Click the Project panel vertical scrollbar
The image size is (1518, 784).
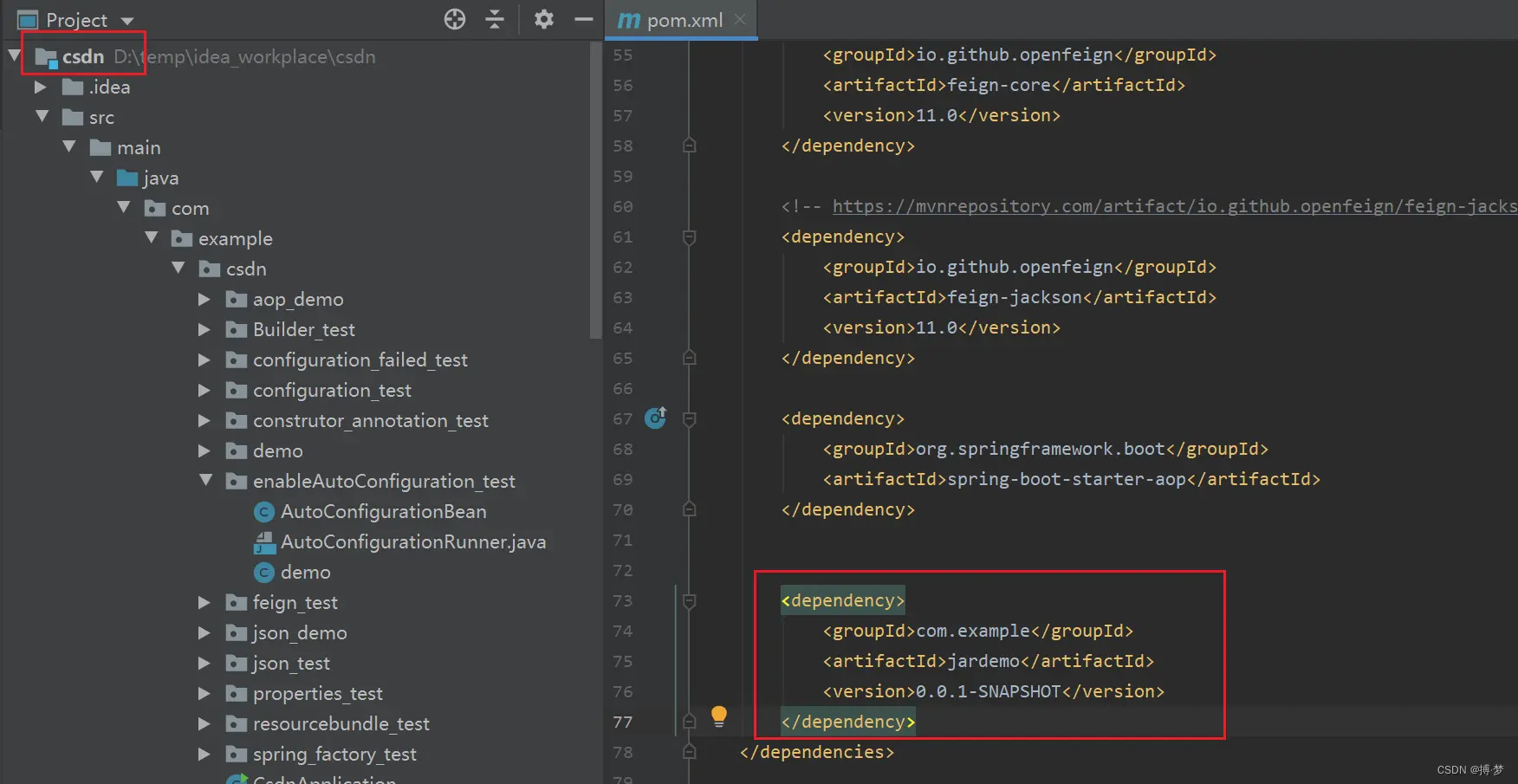[595, 191]
